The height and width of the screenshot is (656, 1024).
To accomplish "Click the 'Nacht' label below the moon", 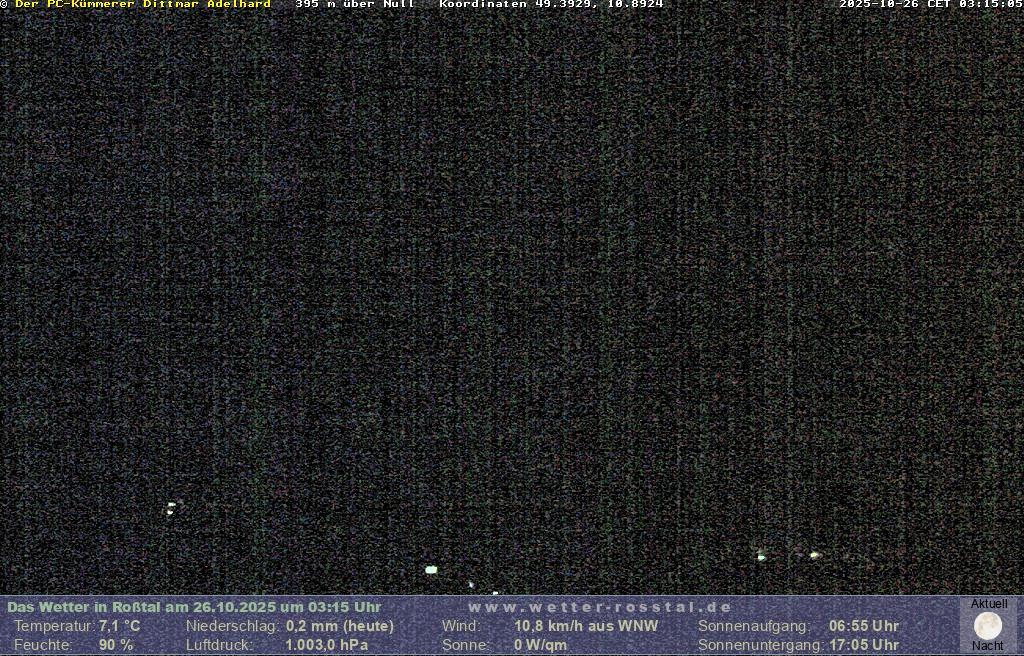I will point(988,646).
